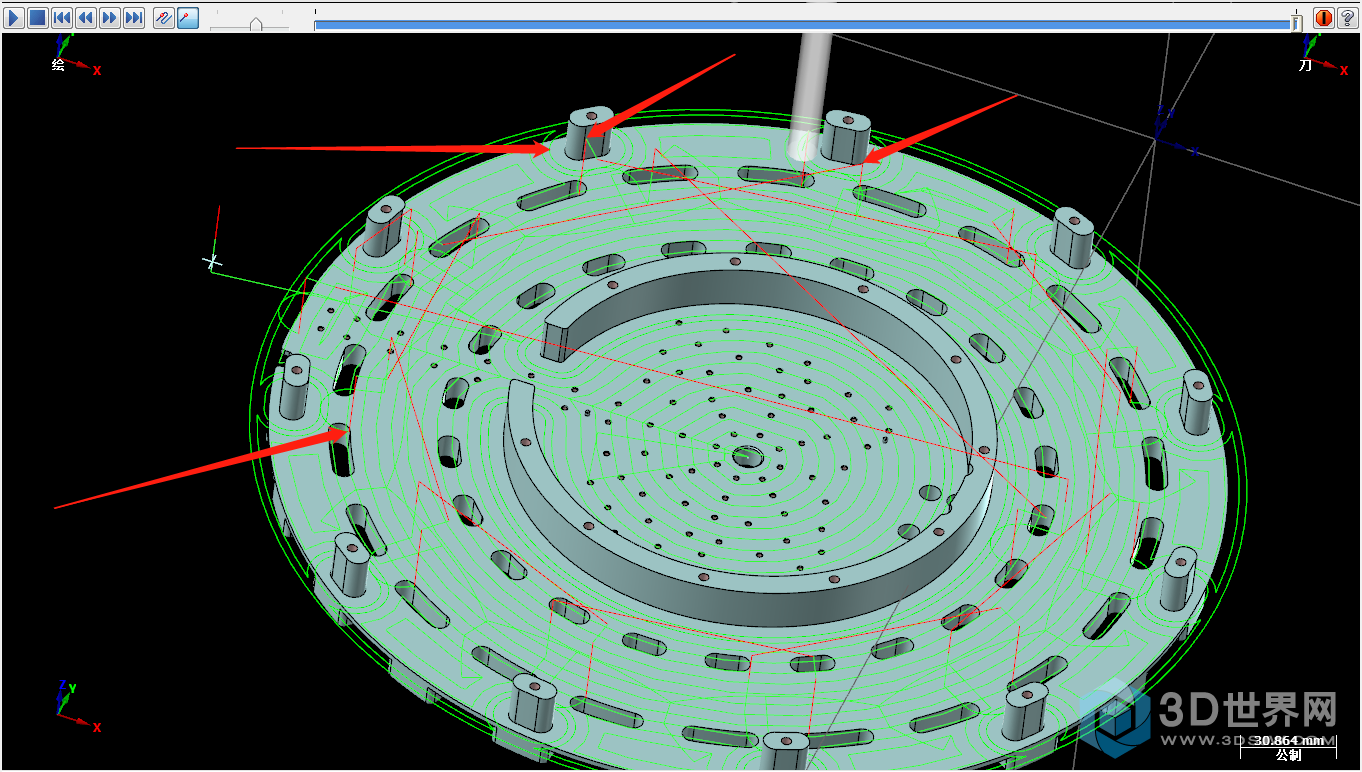The width and height of the screenshot is (1362, 772).
Task: Toggle the toolpath trace display icon
Action: coord(165,17)
